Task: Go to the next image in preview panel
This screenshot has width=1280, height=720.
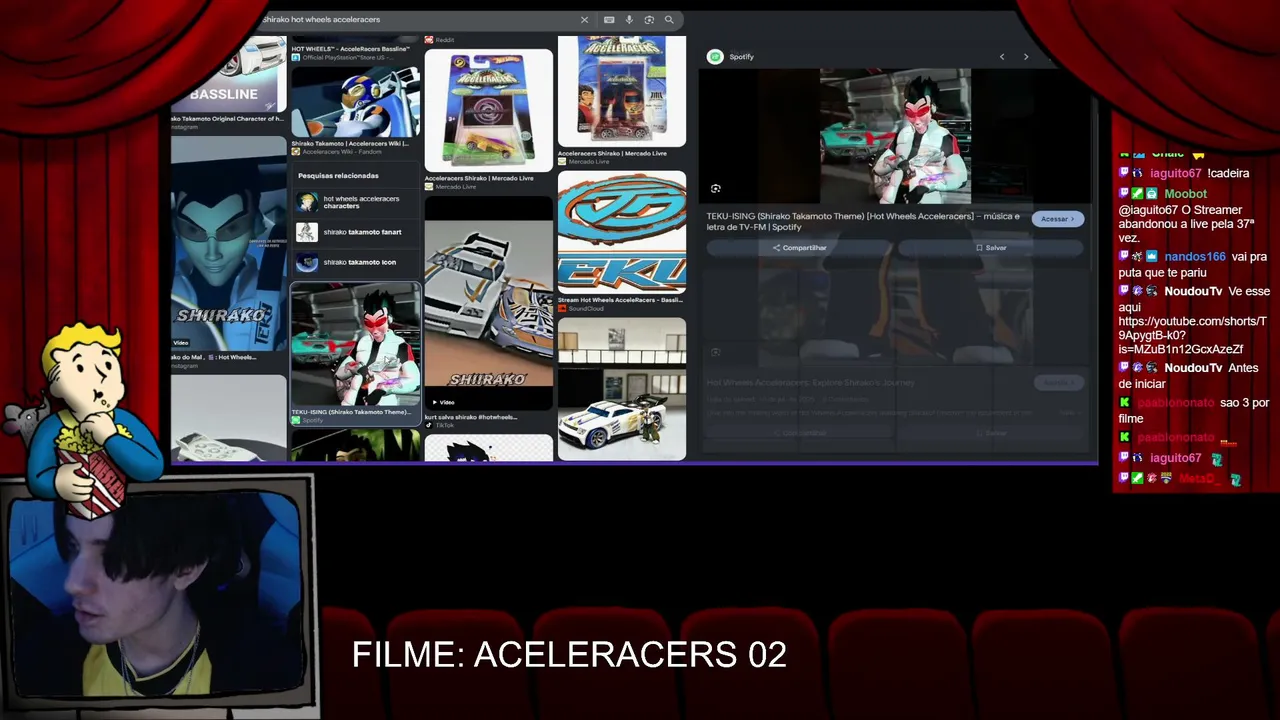Action: [x=1026, y=57]
